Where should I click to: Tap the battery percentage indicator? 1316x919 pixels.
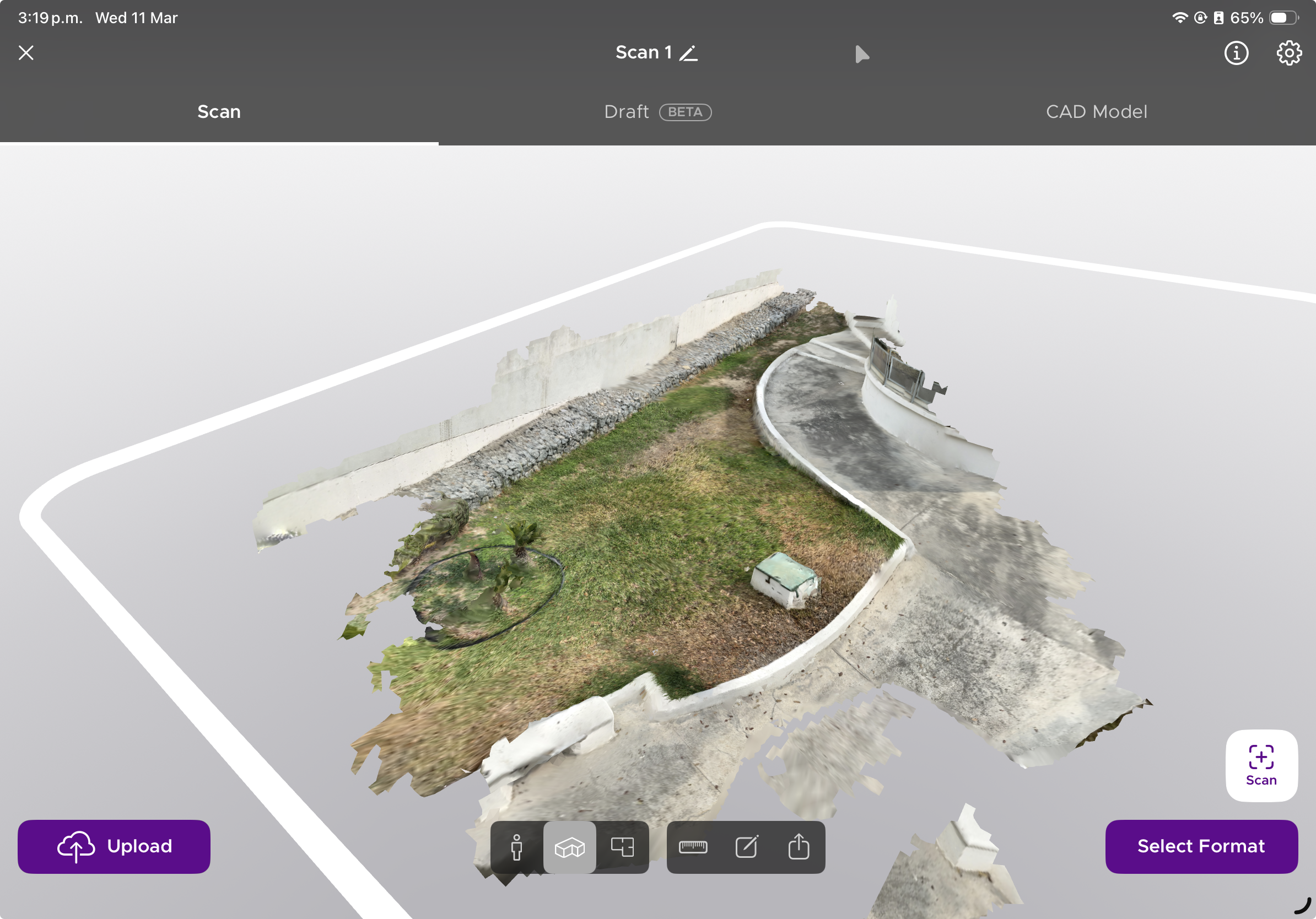[x=1246, y=18]
